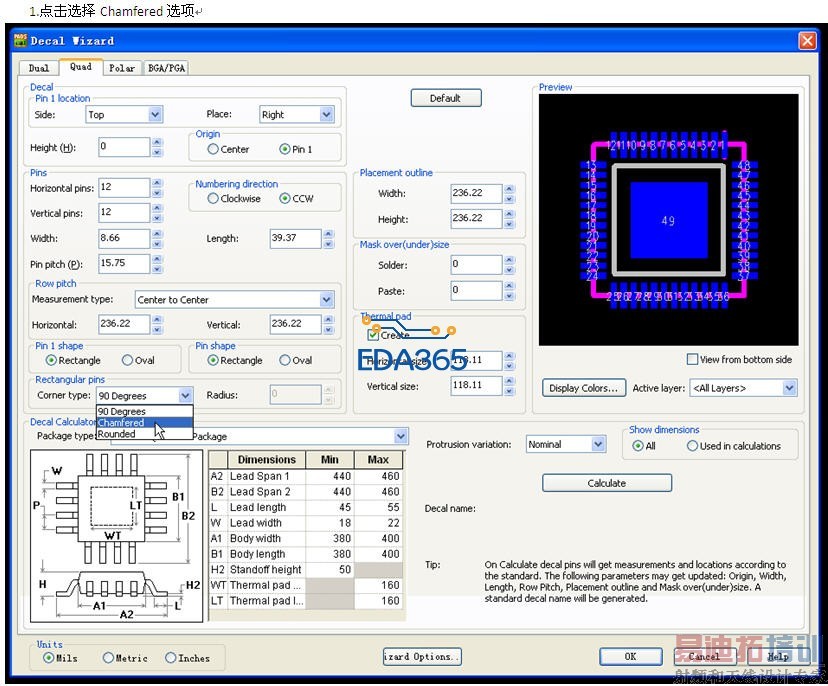Click the Default button
This screenshot has width=828, height=686.
445,98
